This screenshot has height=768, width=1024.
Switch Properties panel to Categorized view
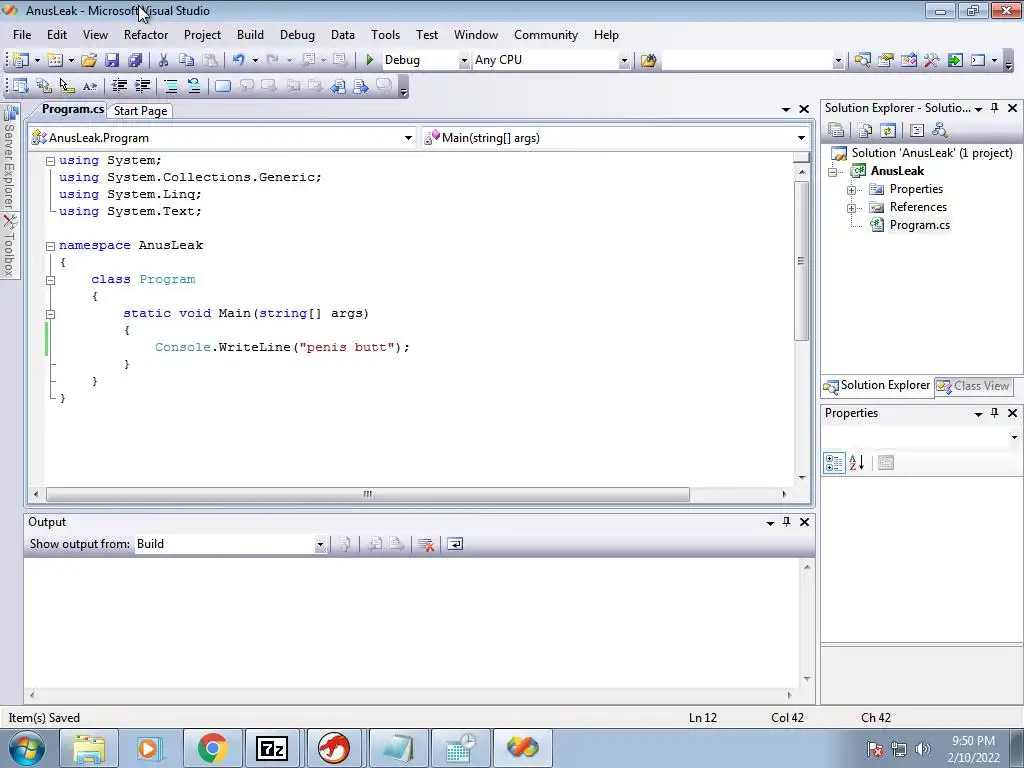point(834,463)
